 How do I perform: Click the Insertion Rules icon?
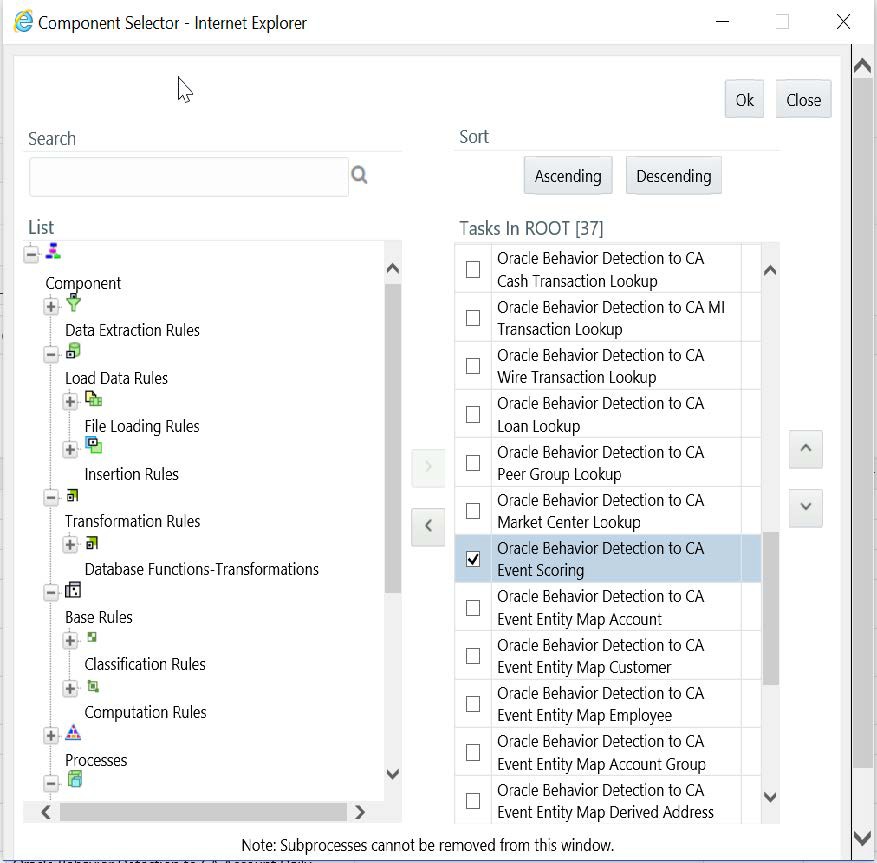pos(93,445)
